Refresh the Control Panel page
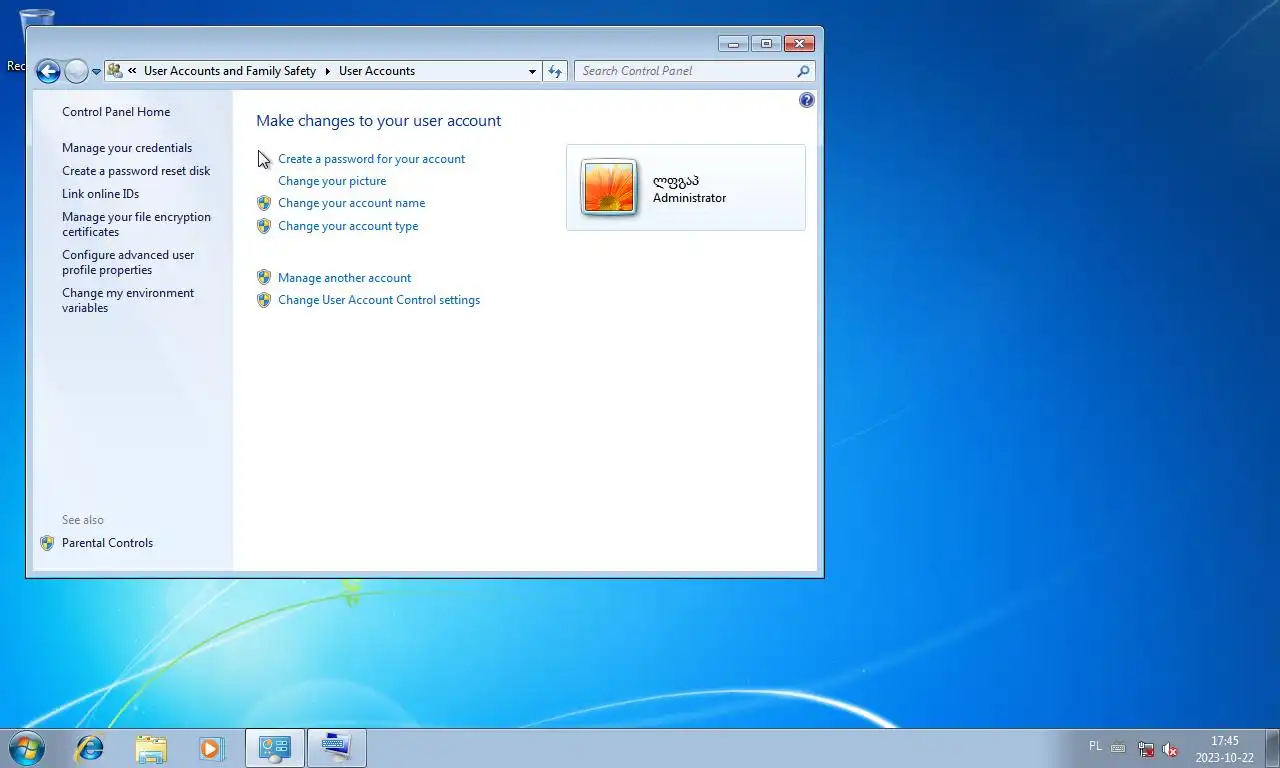 (x=555, y=71)
